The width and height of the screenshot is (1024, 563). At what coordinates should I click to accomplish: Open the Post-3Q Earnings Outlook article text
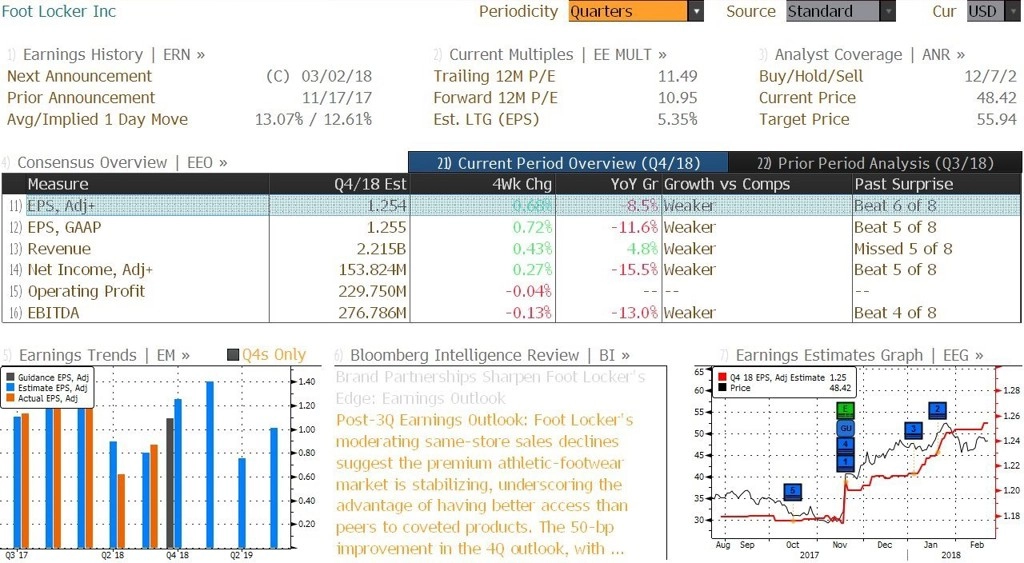tap(484, 484)
